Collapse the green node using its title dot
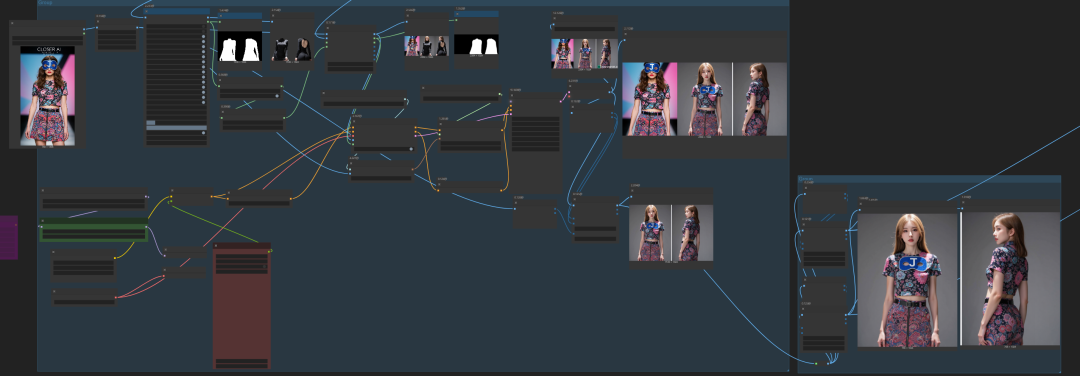 [43, 221]
